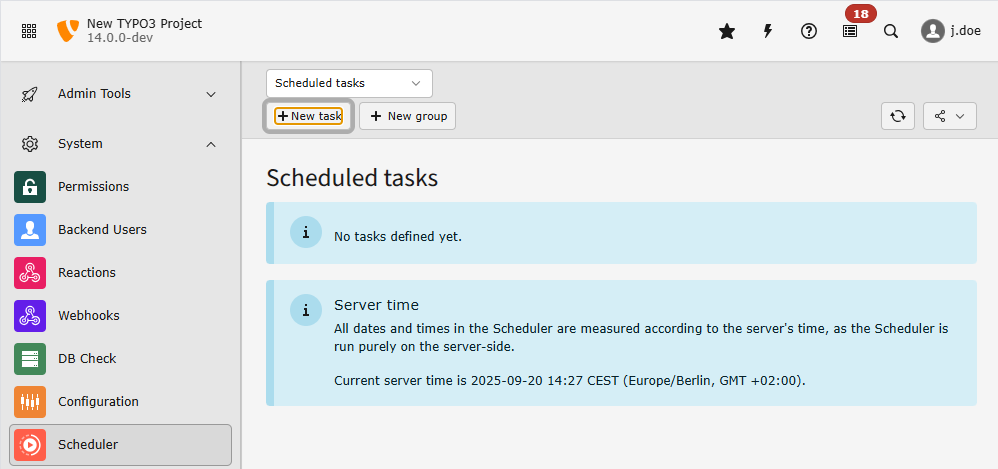Open bookmarks star icon
This screenshot has height=469, width=998.
727,31
